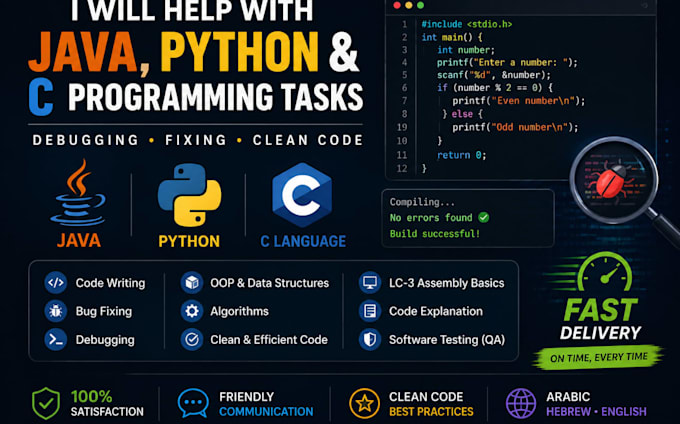Click the "Algorithms" text

pos(239,311)
